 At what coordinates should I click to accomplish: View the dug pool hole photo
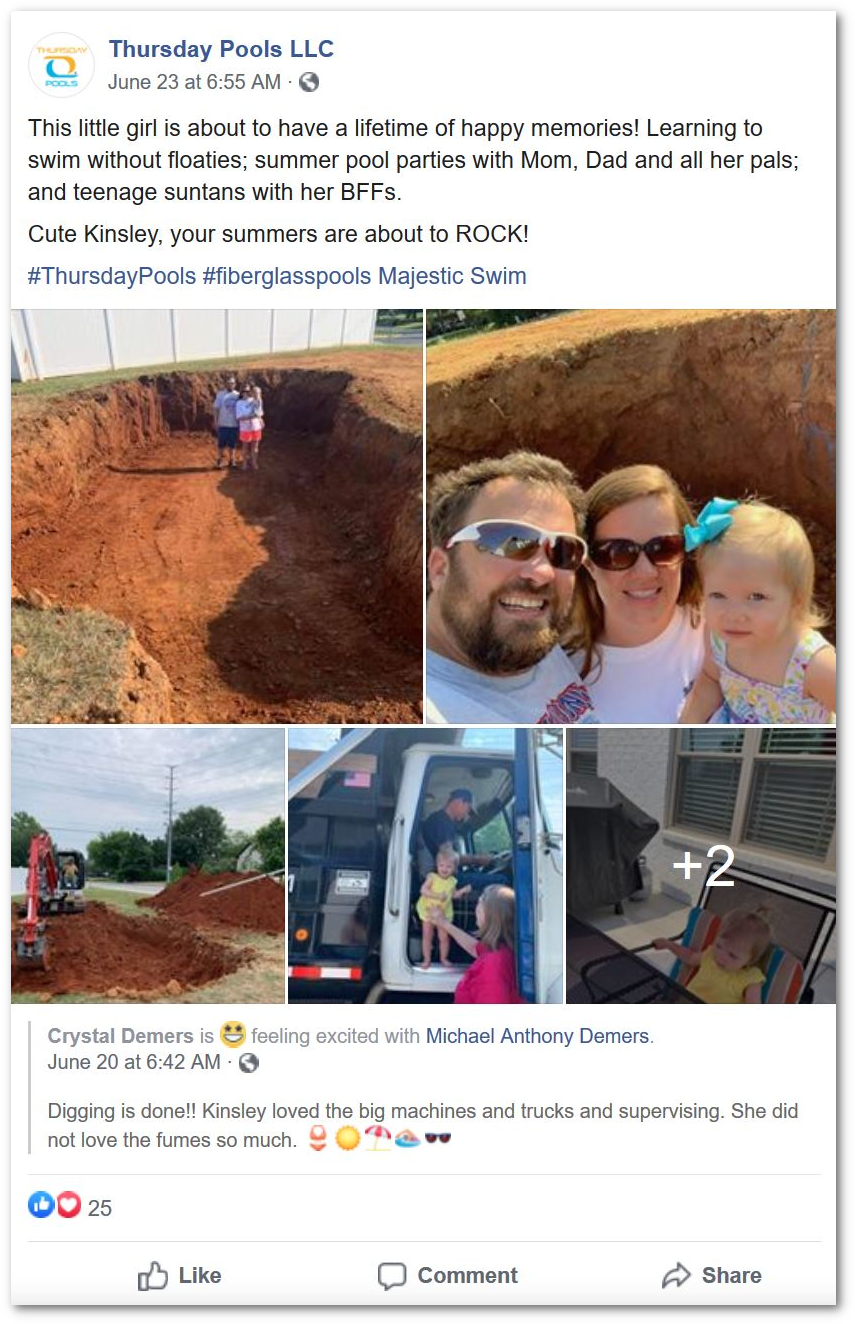(x=217, y=516)
